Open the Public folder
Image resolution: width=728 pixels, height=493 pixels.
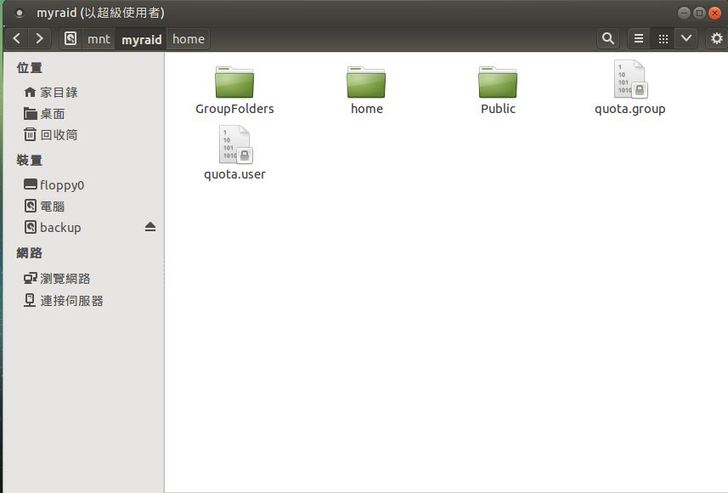(x=497, y=82)
